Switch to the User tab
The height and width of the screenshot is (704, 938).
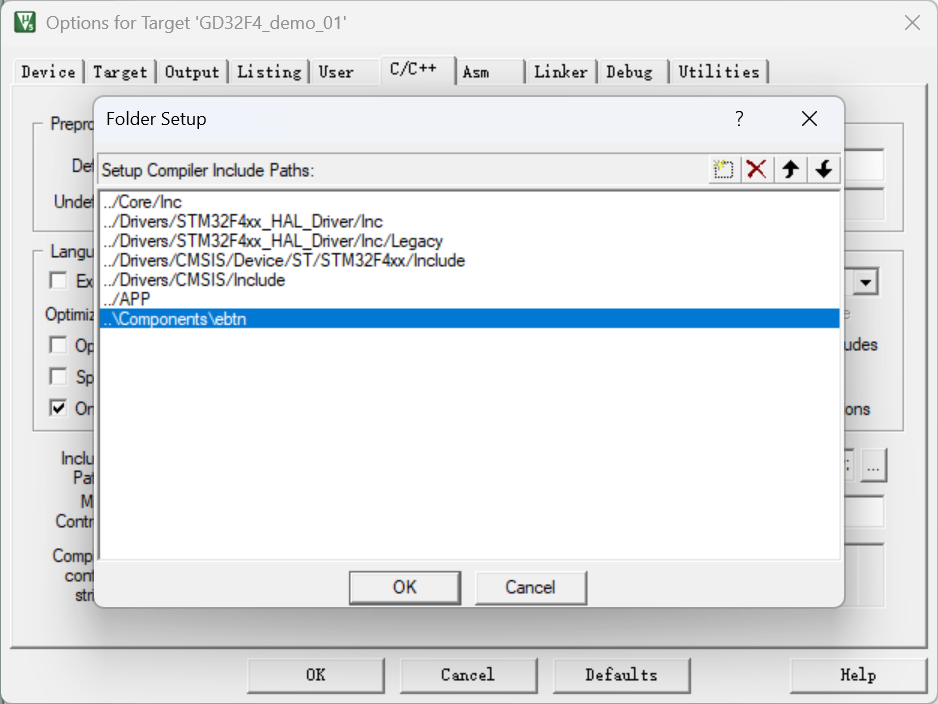coord(336,72)
